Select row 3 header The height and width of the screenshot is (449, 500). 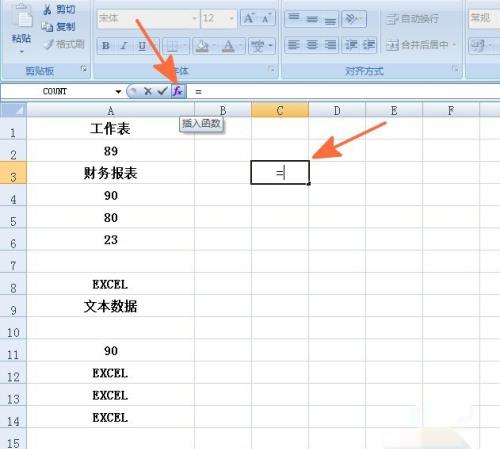pyautogui.click(x=13, y=173)
